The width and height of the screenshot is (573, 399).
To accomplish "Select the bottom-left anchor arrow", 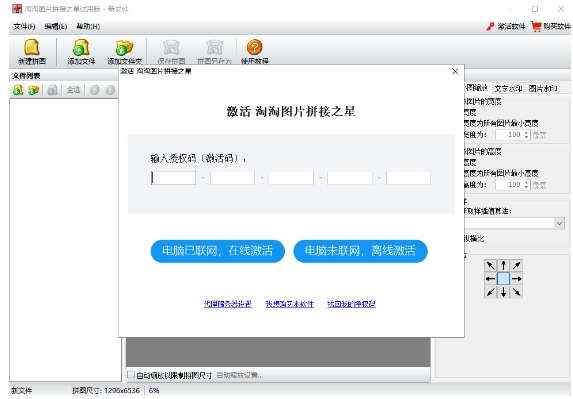I will point(490,292).
